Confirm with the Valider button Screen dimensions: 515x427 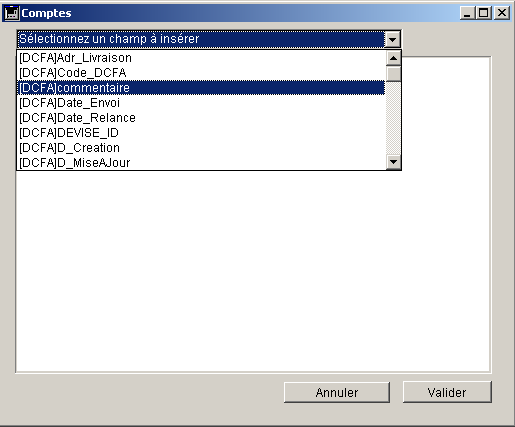pos(447,392)
